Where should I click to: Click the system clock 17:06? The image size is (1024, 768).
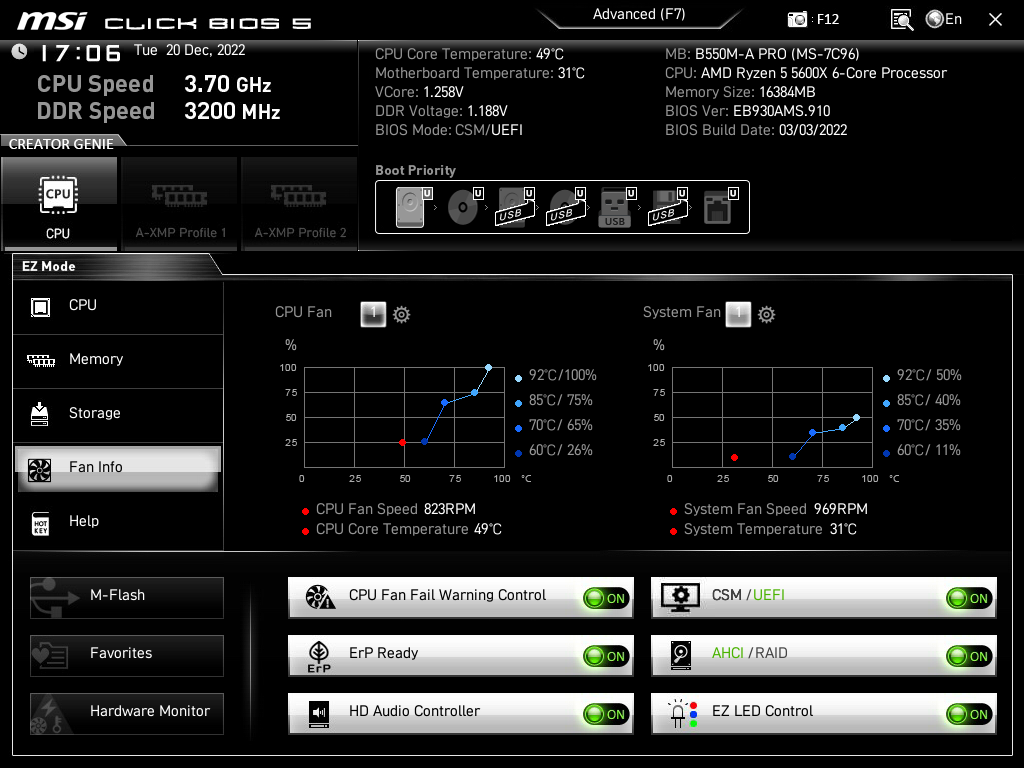tap(80, 53)
